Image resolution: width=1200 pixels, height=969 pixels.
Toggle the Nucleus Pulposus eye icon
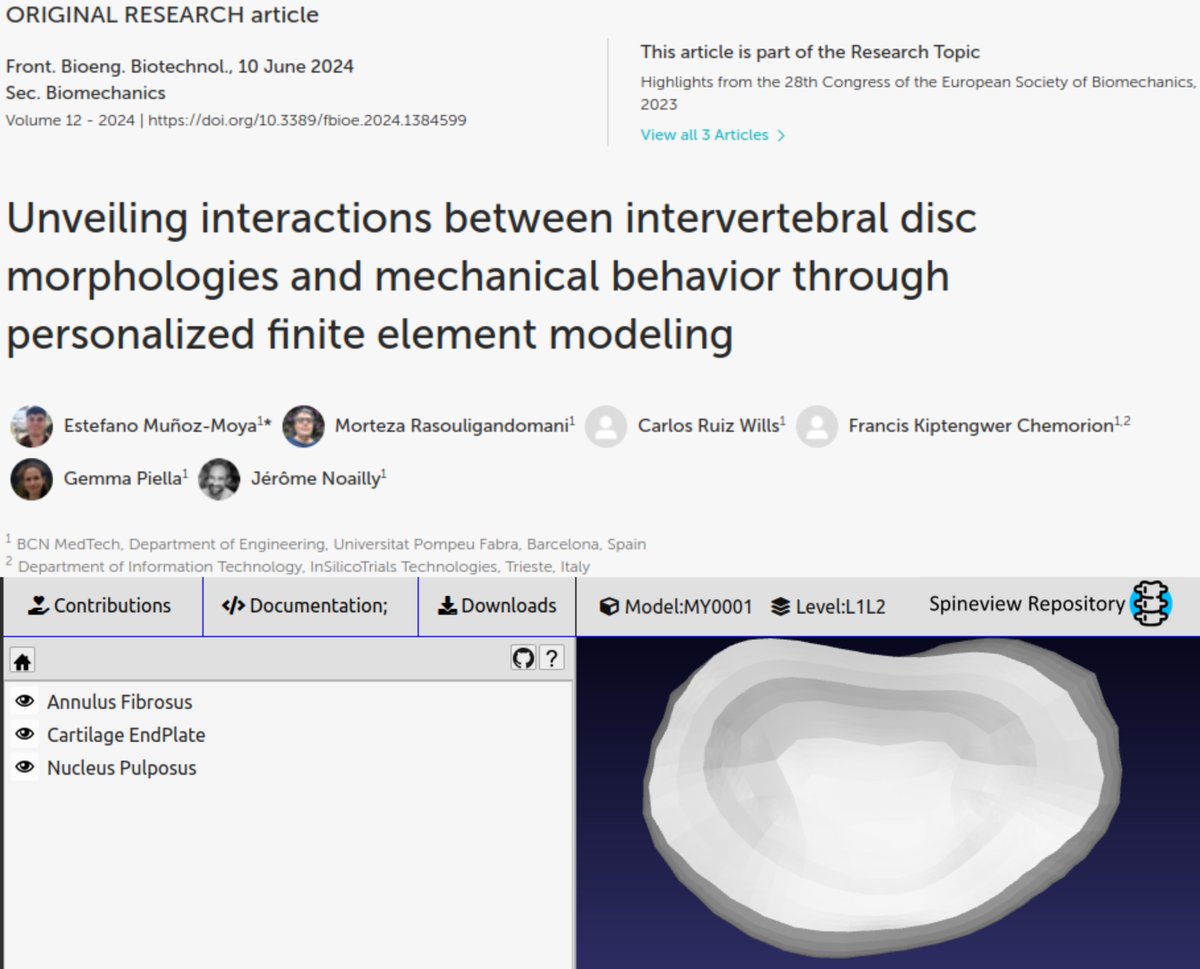tap(25, 767)
